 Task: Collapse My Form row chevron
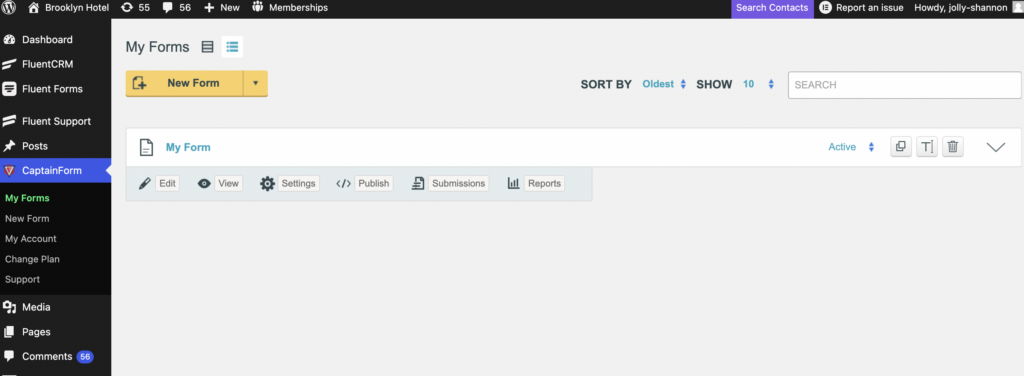(995, 148)
